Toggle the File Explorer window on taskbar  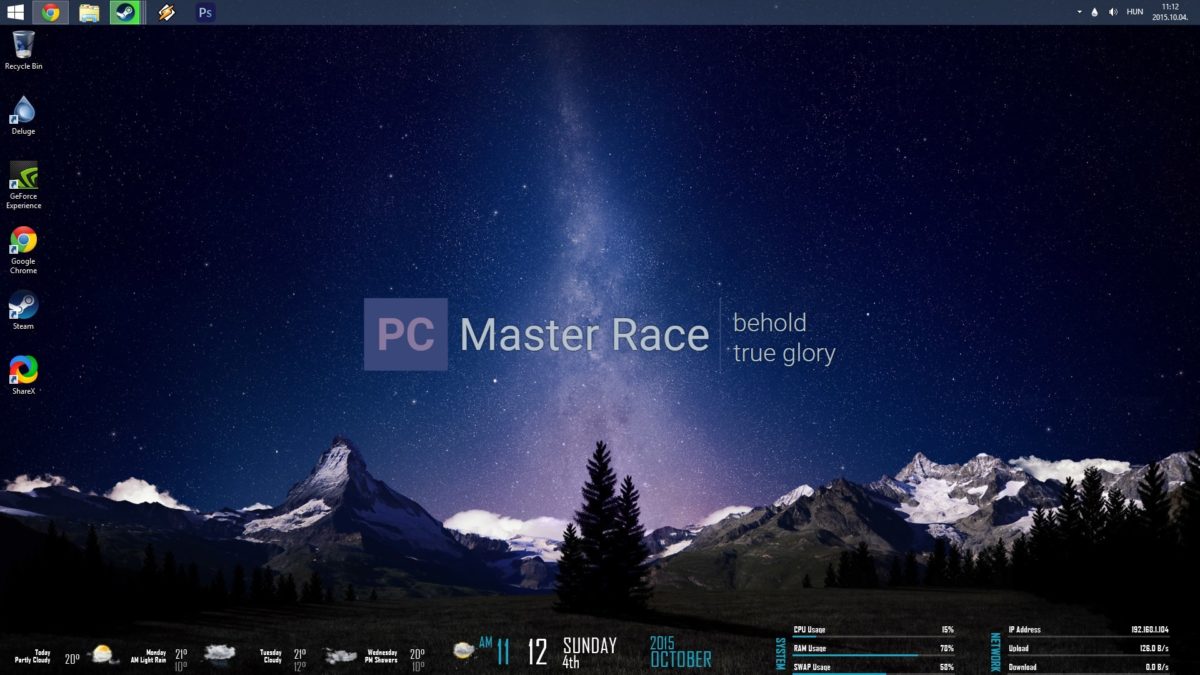coord(88,12)
